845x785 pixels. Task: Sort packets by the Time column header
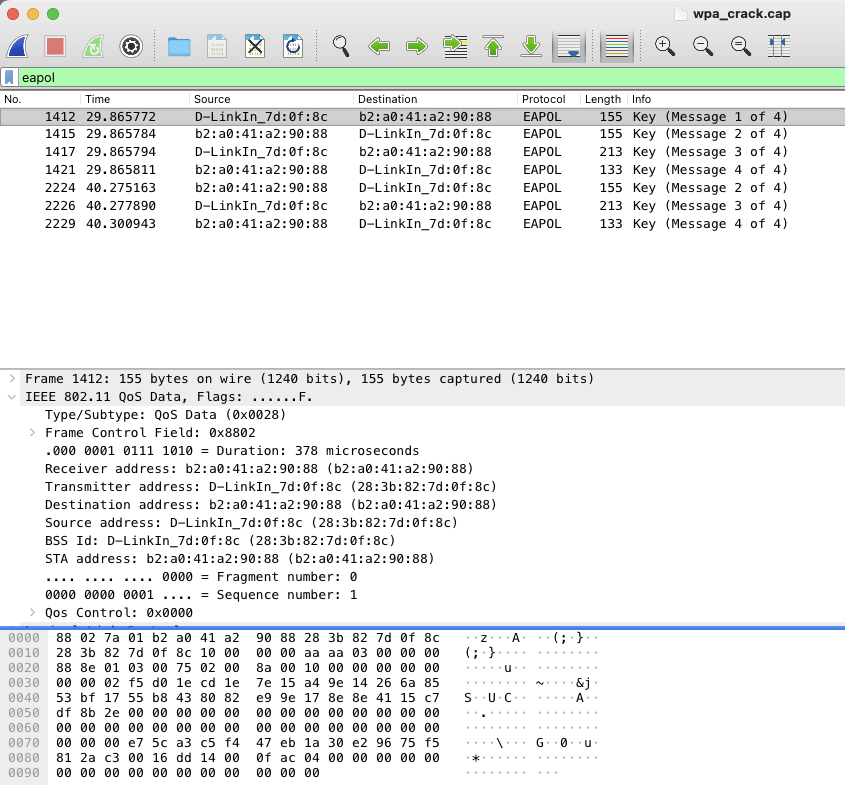tap(135, 99)
